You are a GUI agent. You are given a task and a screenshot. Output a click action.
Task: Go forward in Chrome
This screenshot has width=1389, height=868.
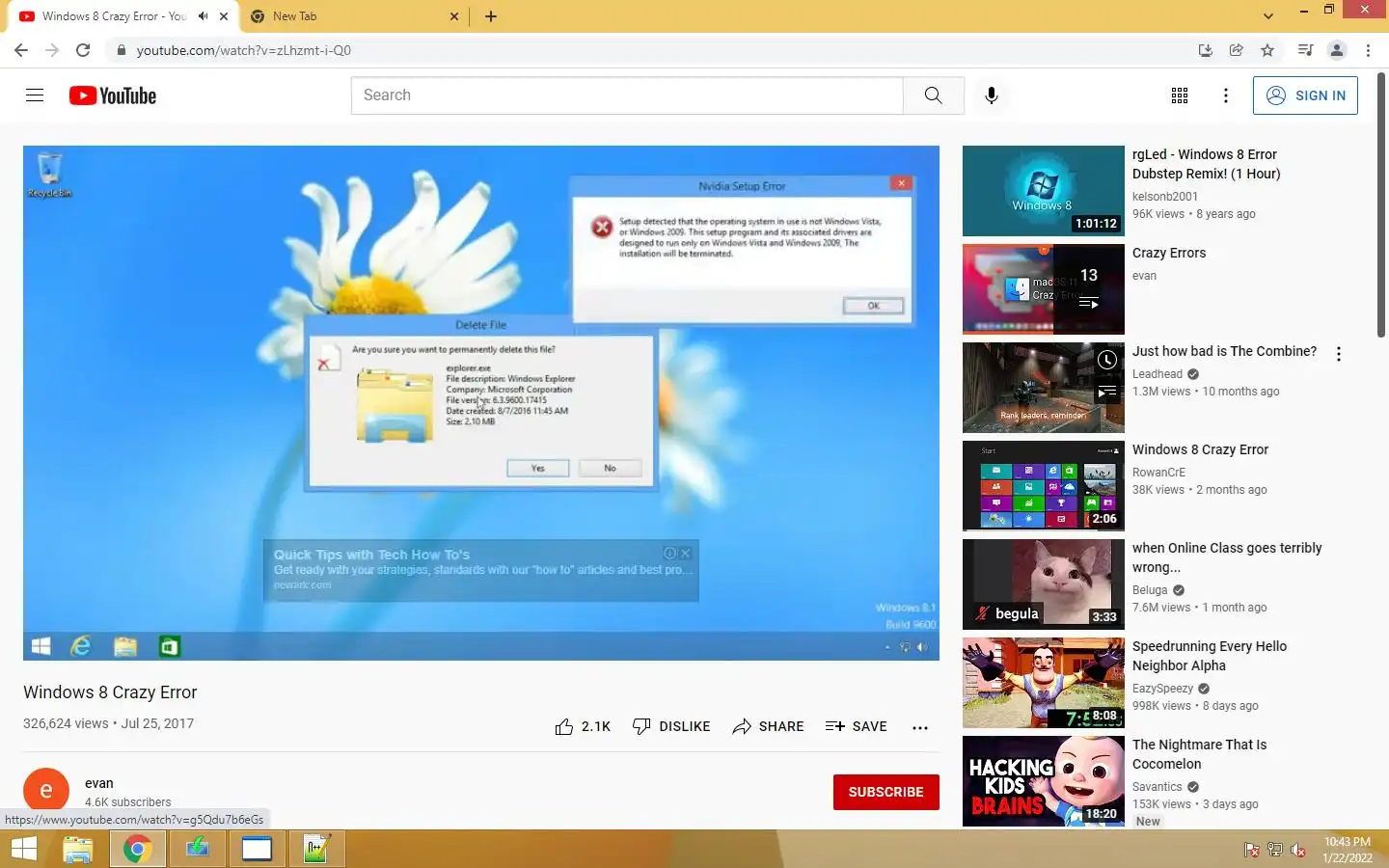(x=52, y=50)
